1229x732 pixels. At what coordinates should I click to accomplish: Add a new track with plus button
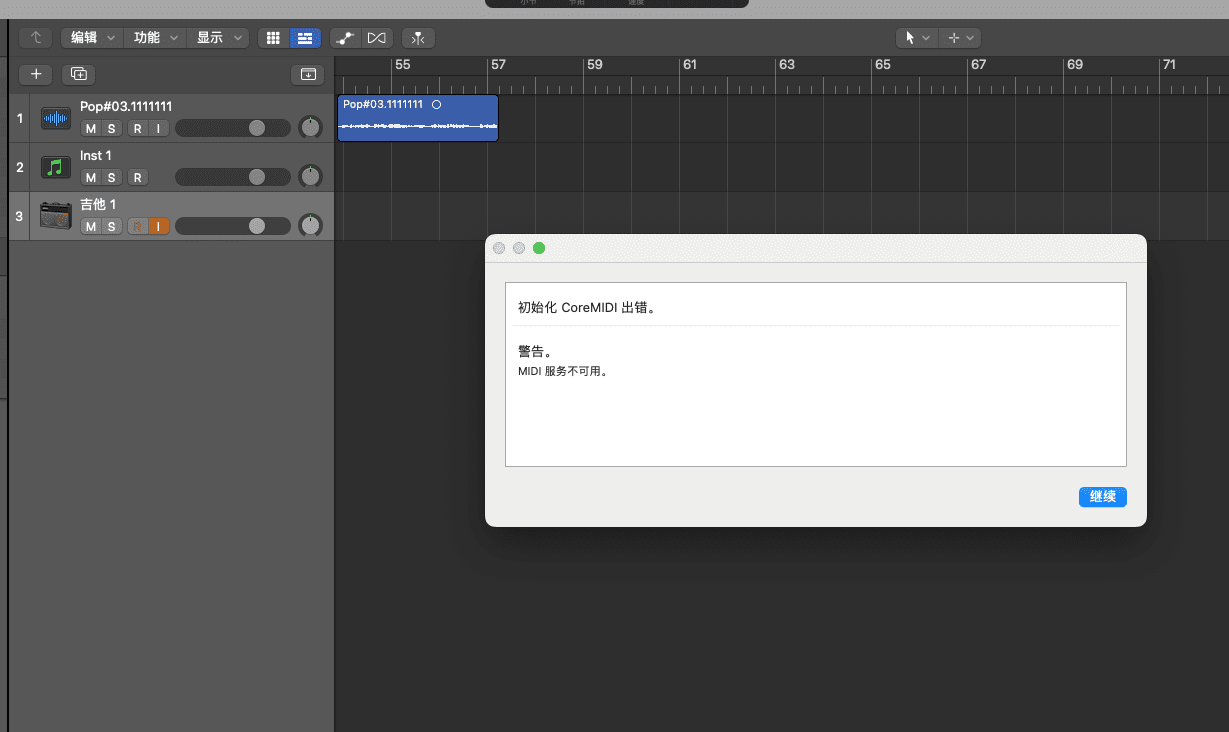pyautogui.click(x=36, y=74)
